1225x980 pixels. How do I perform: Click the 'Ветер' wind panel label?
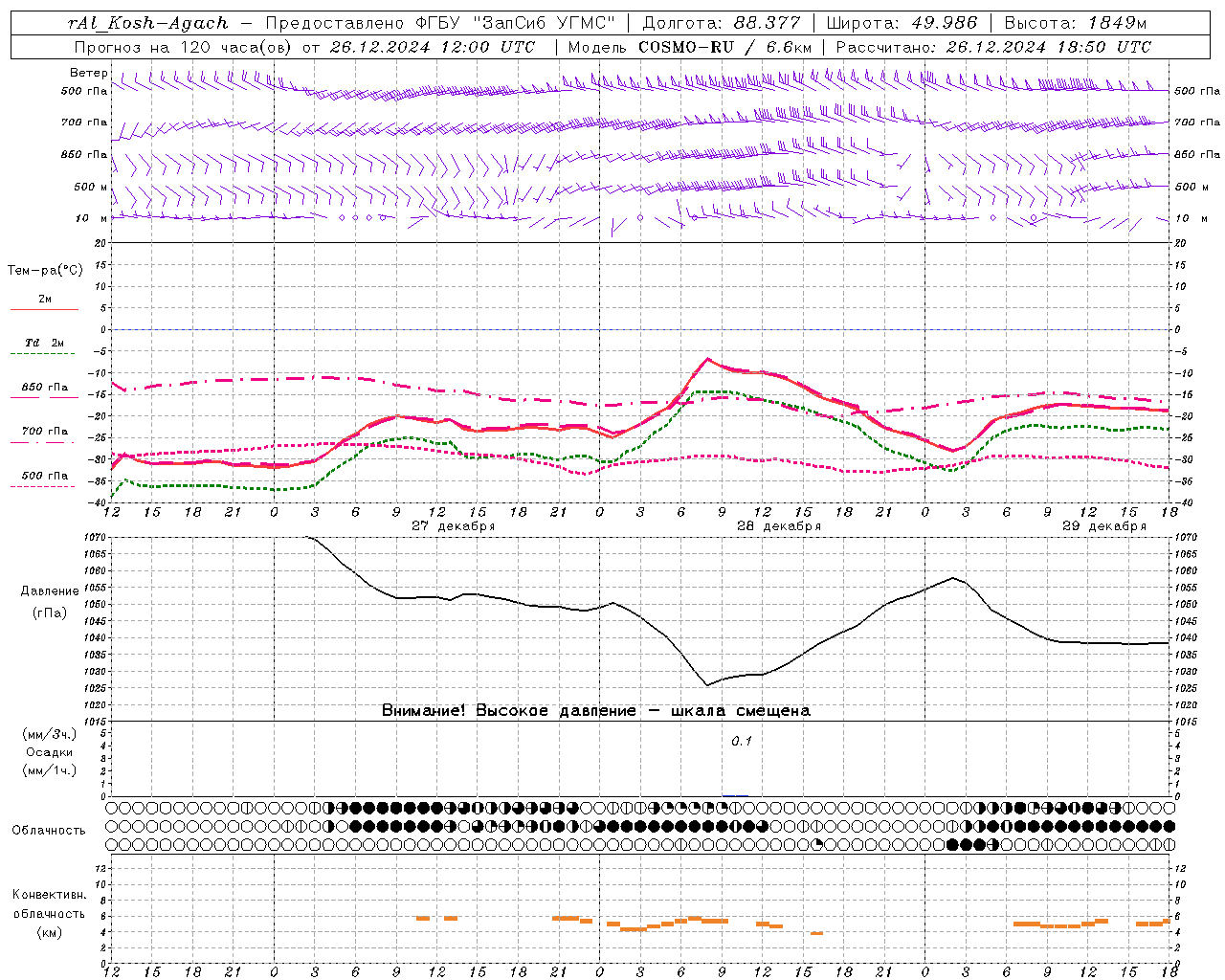(x=89, y=73)
